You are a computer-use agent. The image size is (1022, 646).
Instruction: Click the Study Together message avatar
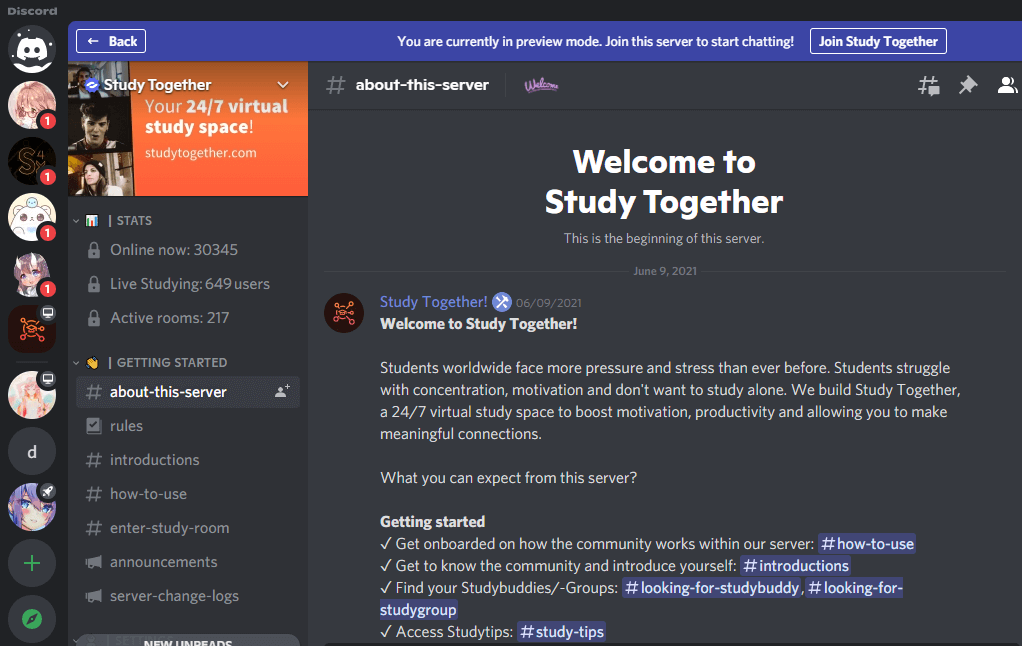coord(343,313)
